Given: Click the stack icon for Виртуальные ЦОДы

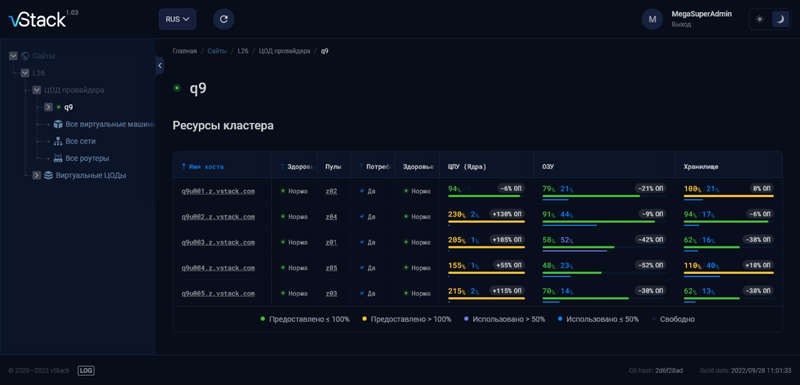Looking at the screenshot, I should 48,175.
